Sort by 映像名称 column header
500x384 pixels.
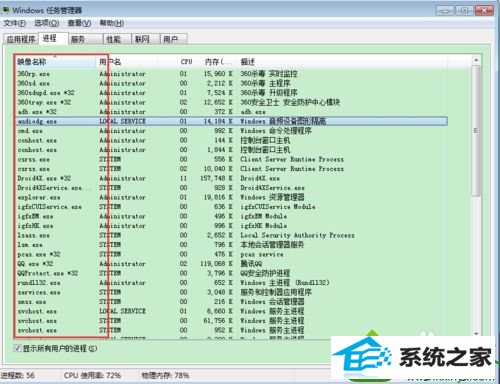click(x=55, y=62)
